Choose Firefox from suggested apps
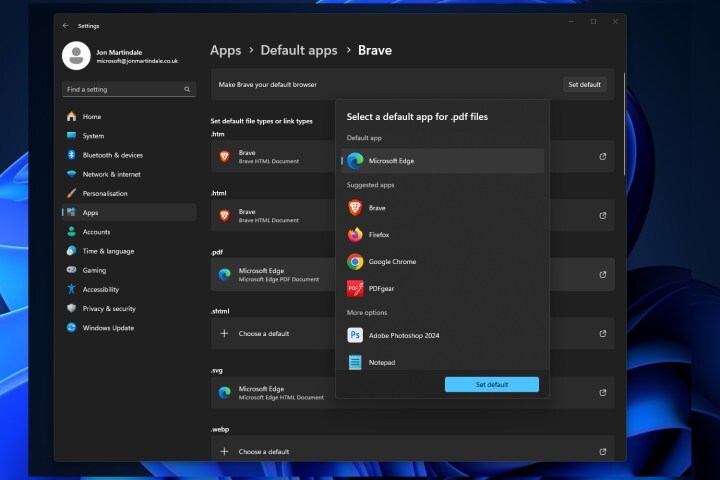 click(x=443, y=235)
